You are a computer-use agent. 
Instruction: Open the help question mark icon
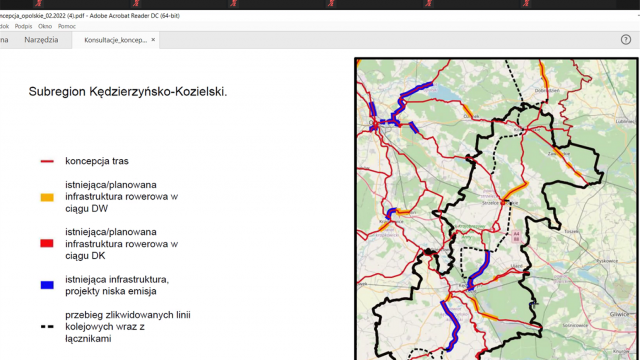626,40
